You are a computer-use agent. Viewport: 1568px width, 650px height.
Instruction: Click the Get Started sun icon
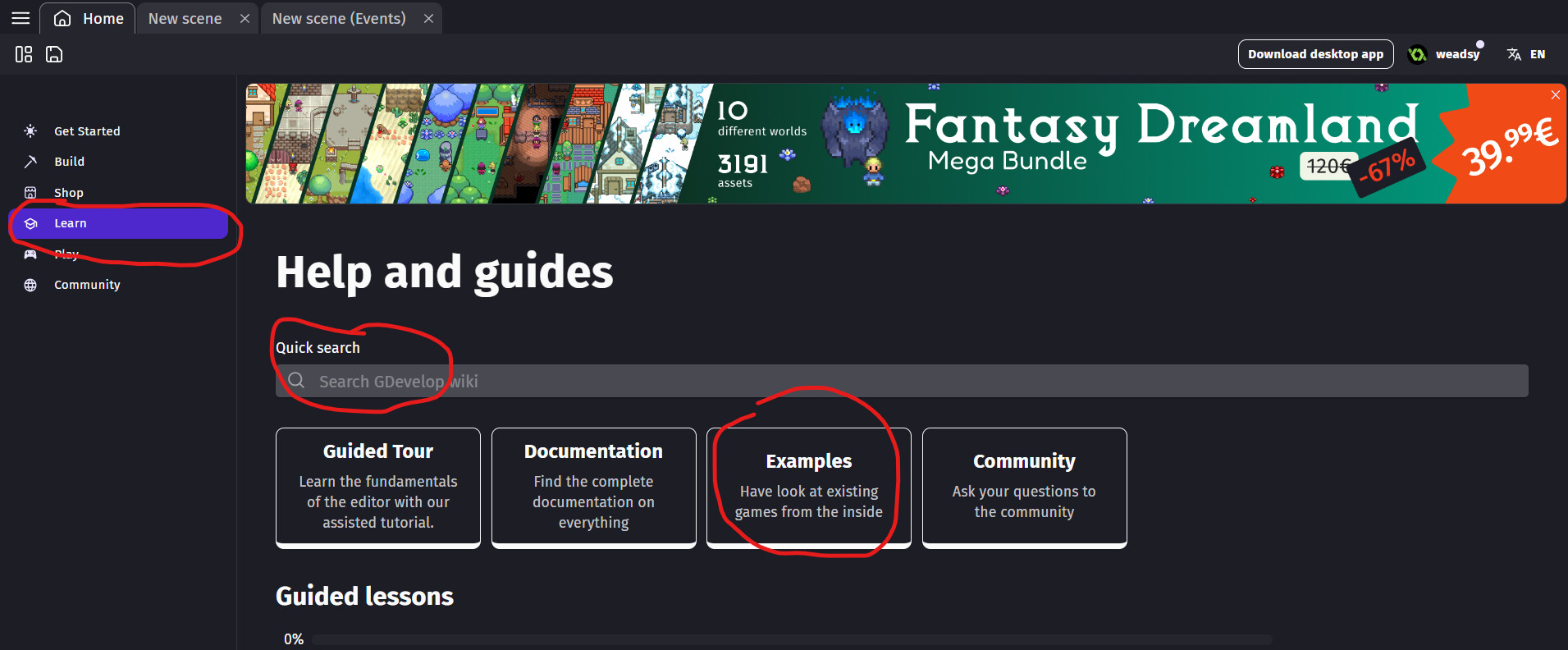click(x=30, y=130)
